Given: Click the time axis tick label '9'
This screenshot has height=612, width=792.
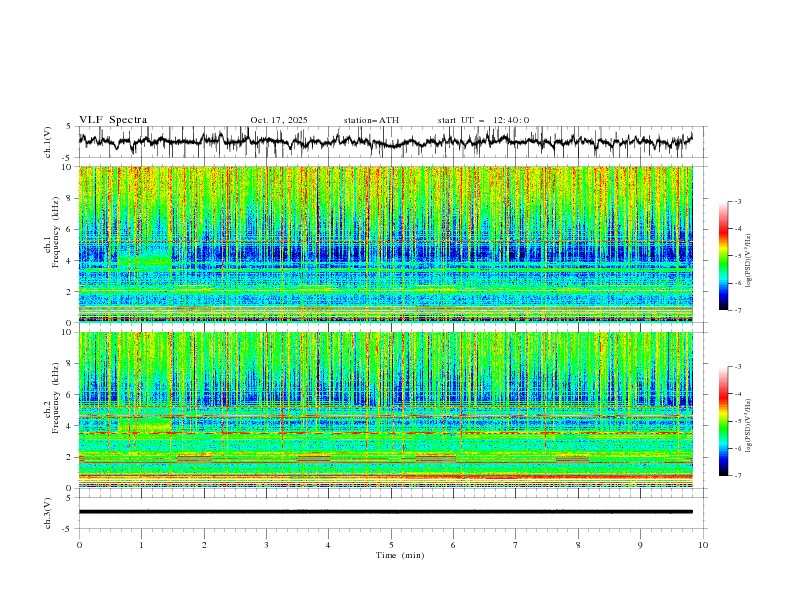Looking at the screenshot, I should coord(640,545).
